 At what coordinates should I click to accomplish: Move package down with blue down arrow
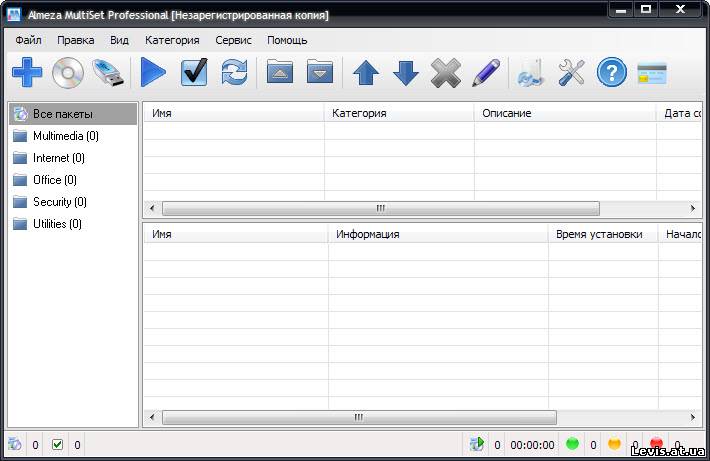[406, 72]
